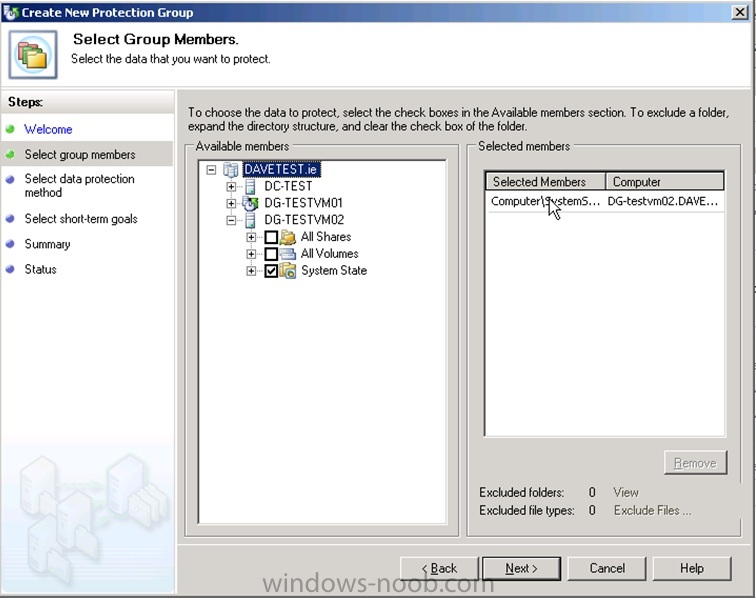
Task: Expand the System State node
Action: (x=251, y=271)
